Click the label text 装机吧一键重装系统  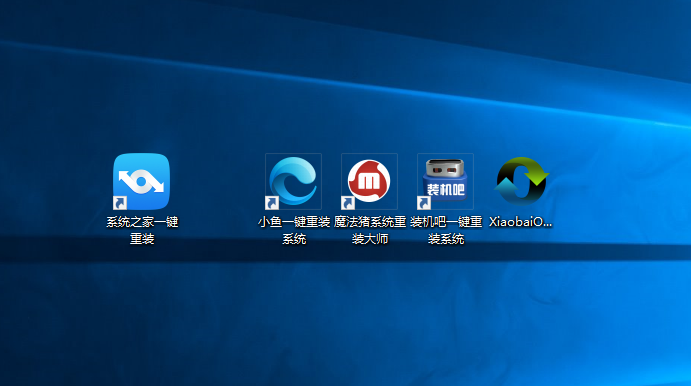446,230
